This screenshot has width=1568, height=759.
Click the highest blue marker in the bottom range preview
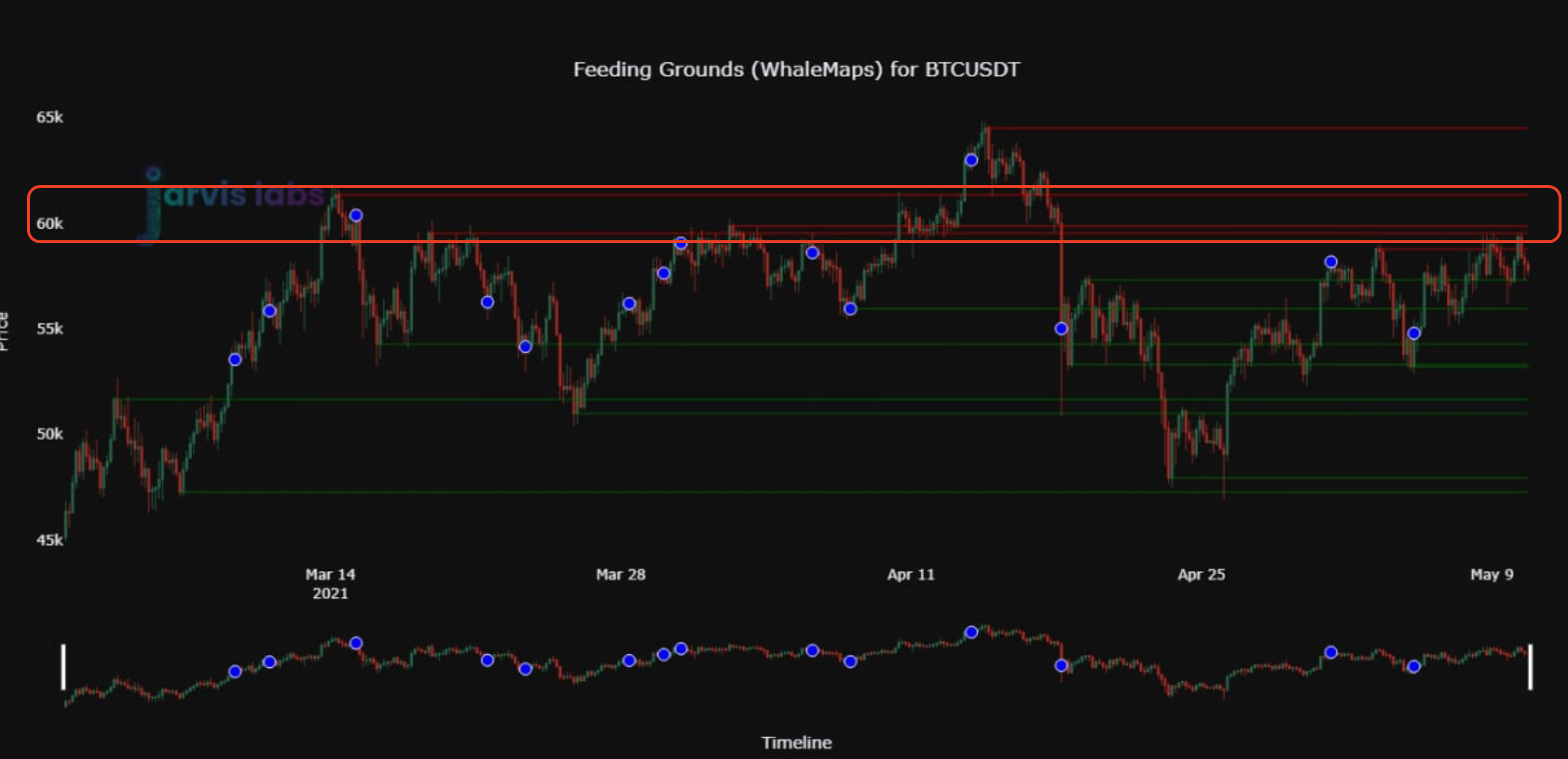tap(971, 632)
